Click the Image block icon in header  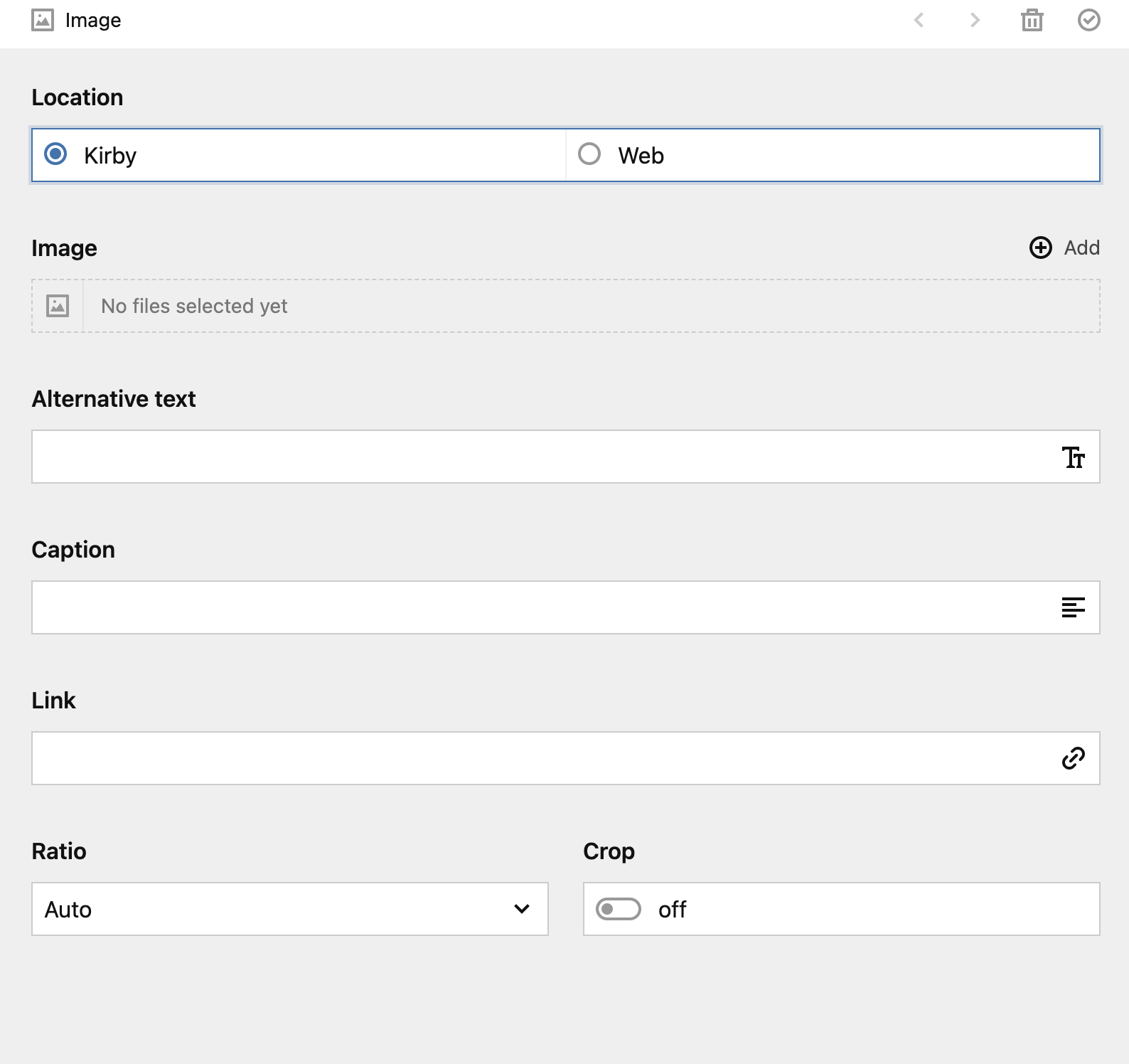43,21
